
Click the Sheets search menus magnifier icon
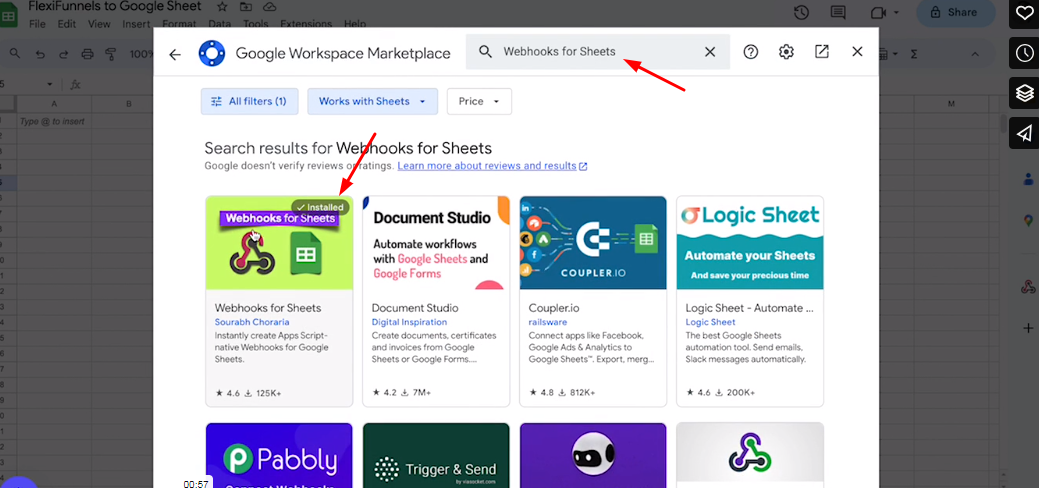(15, 54)
